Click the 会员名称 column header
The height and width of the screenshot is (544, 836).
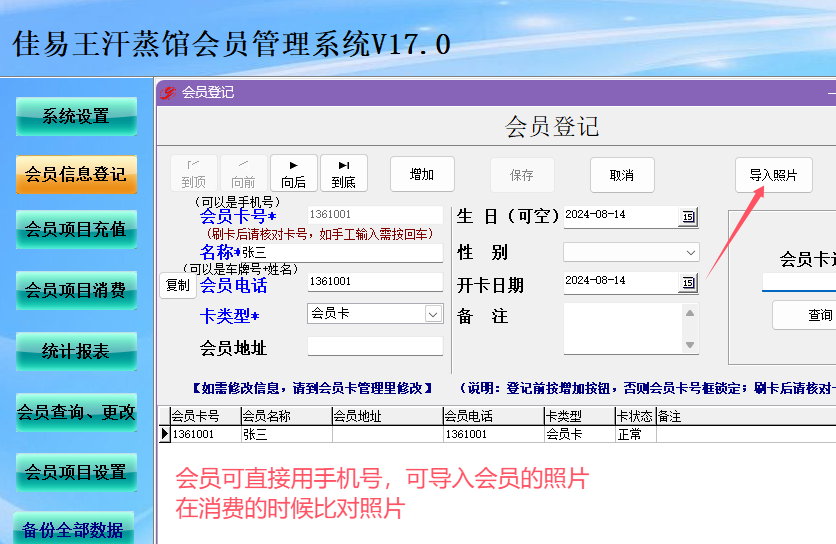[x=286, y=416]
